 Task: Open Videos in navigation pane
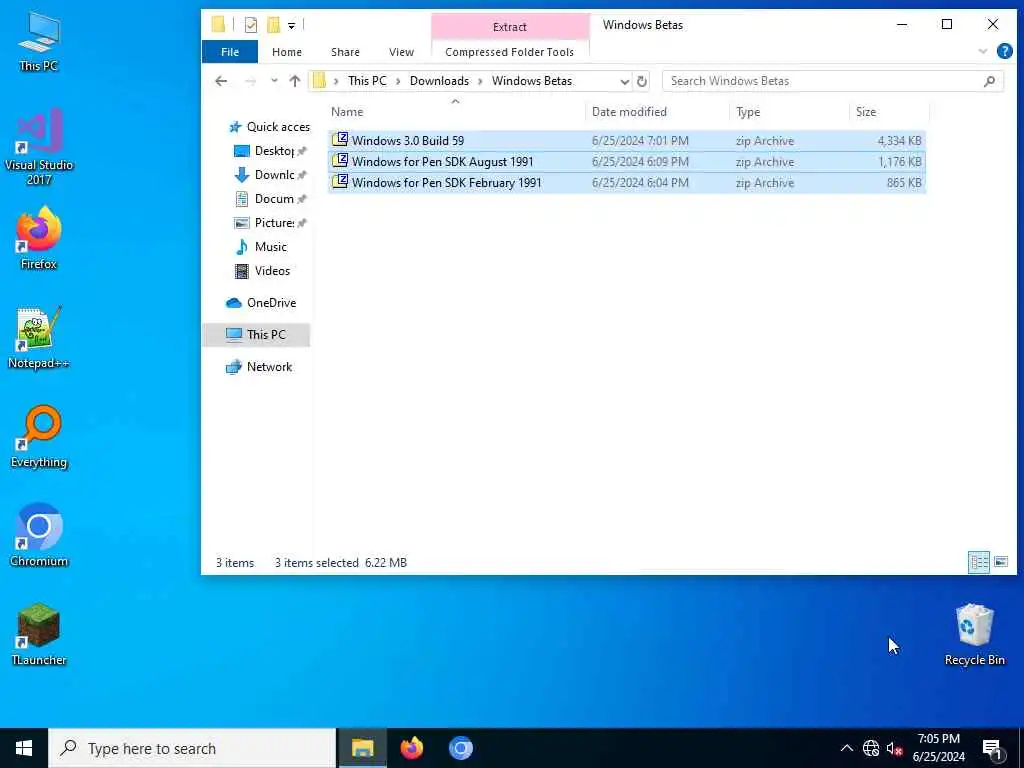pos(262,271)
